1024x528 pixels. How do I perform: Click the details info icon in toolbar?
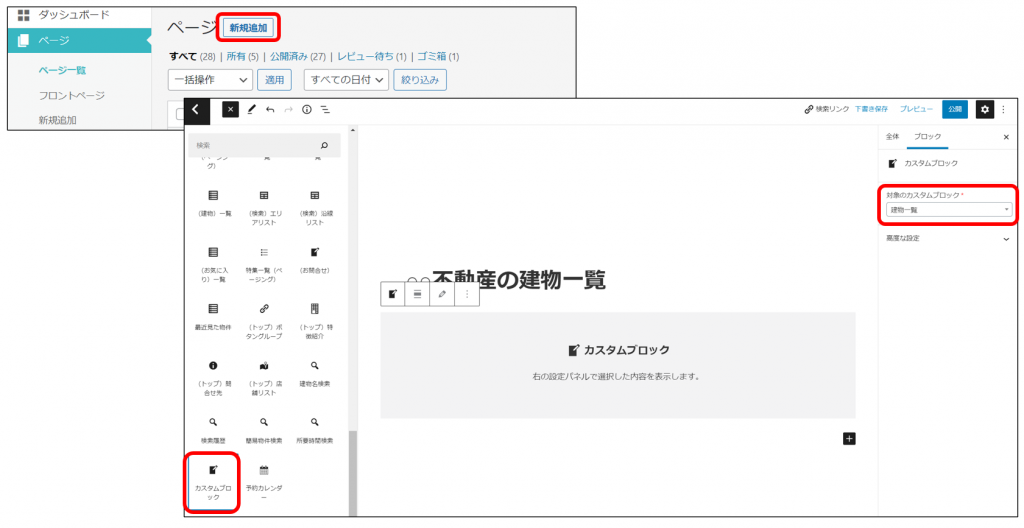[x=307, y=109]
